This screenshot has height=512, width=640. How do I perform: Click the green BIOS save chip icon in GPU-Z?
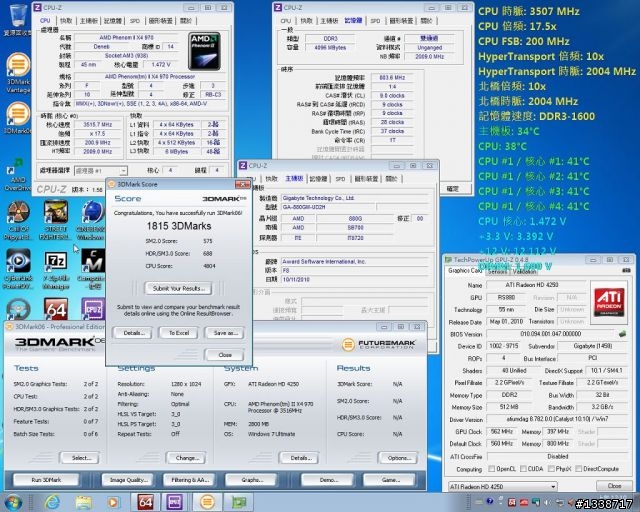[x=622, y=334]
